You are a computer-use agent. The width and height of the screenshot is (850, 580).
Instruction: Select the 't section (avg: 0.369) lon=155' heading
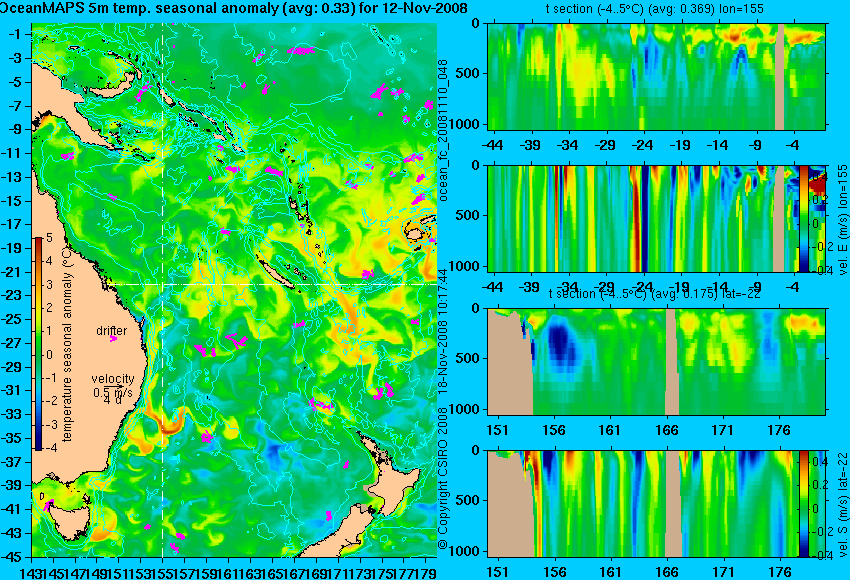pyautogui.click(x=654, y=9)
